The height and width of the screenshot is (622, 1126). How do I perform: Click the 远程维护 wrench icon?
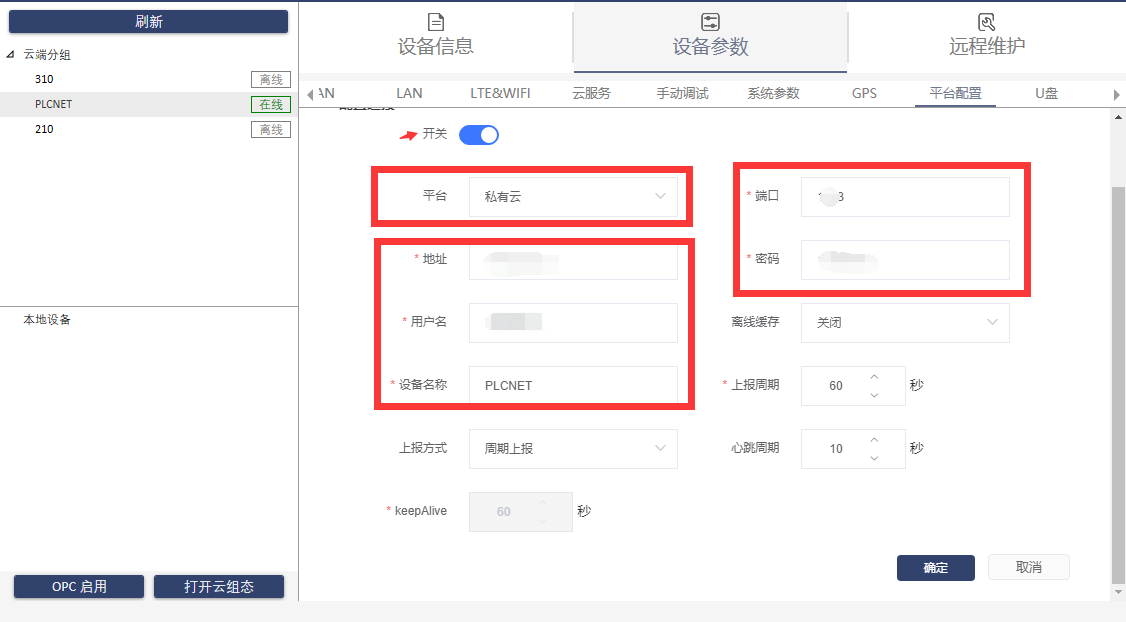pyautogui.click(x=986, y=22)
